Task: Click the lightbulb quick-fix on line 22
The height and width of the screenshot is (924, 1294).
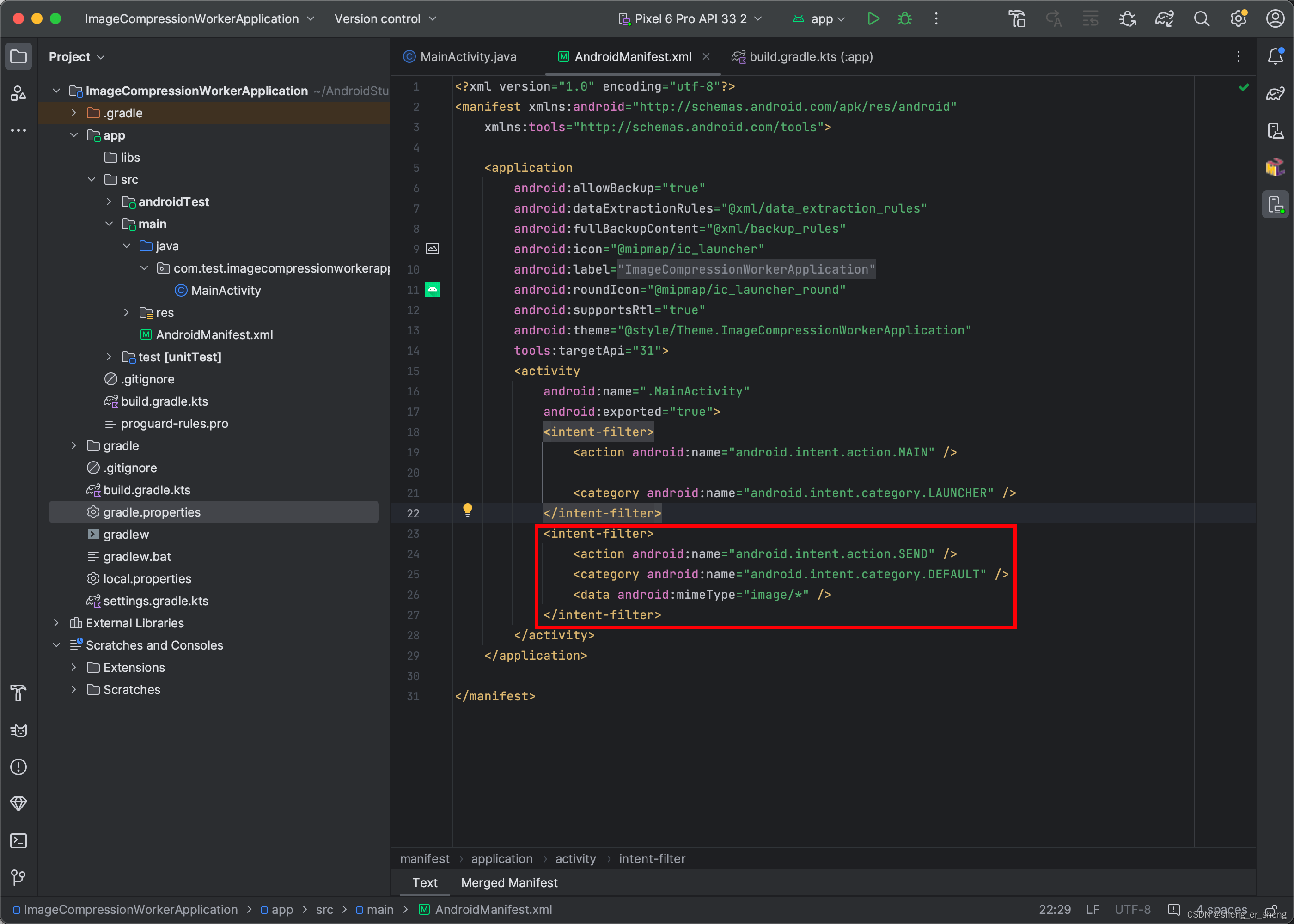Action: [467, 509]
